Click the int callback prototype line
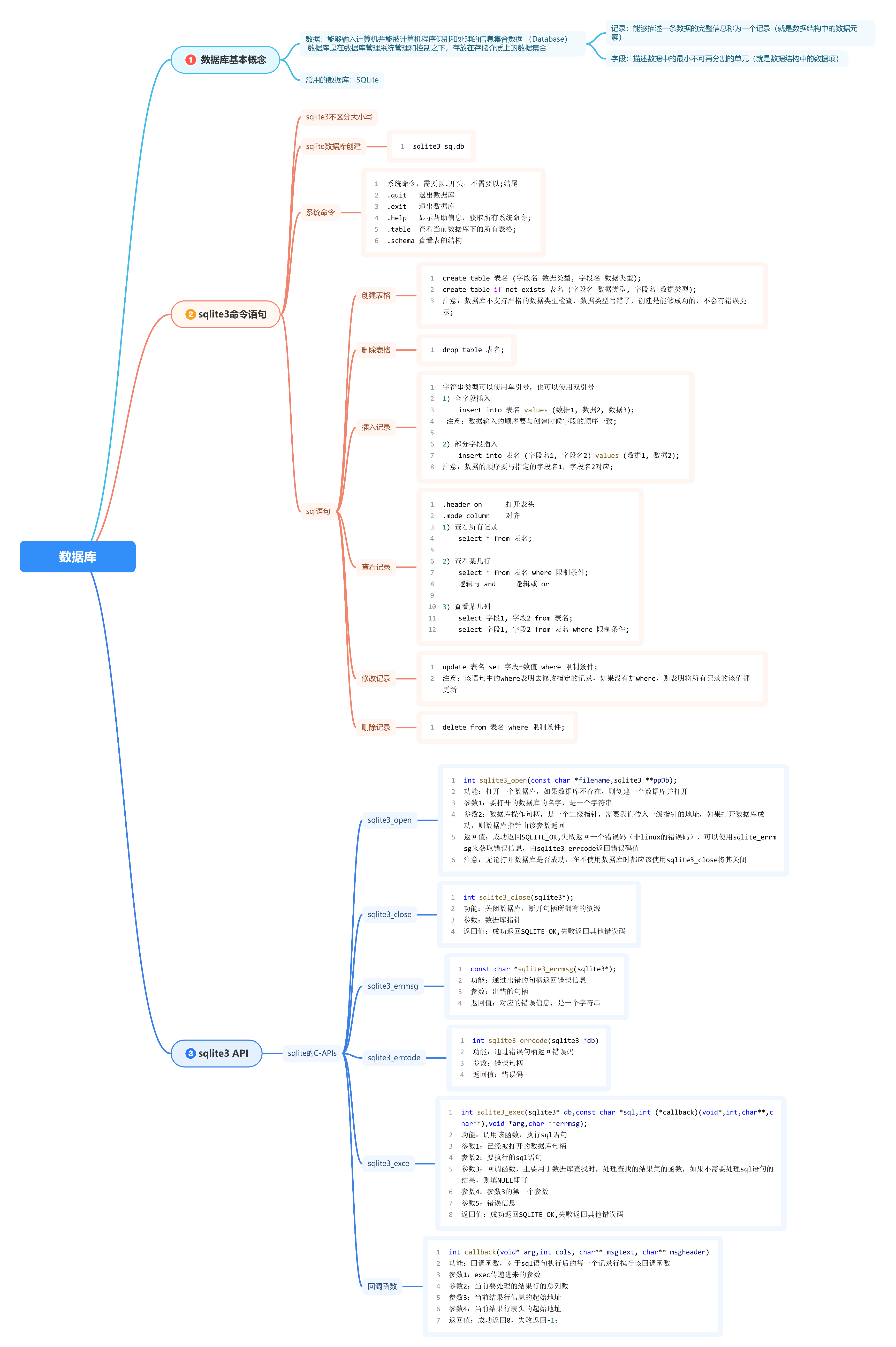 [578, 1252]
